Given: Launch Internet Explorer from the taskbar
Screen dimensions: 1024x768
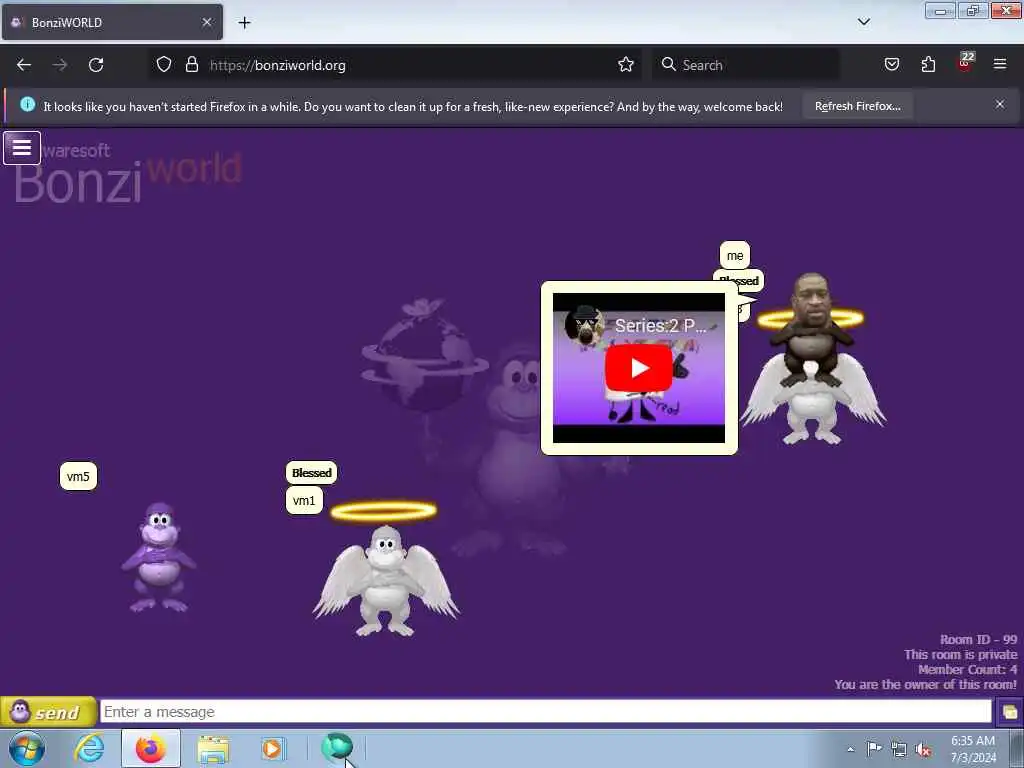Looking at the screenshot, I should pyautogui.click(x=89, y=748).
